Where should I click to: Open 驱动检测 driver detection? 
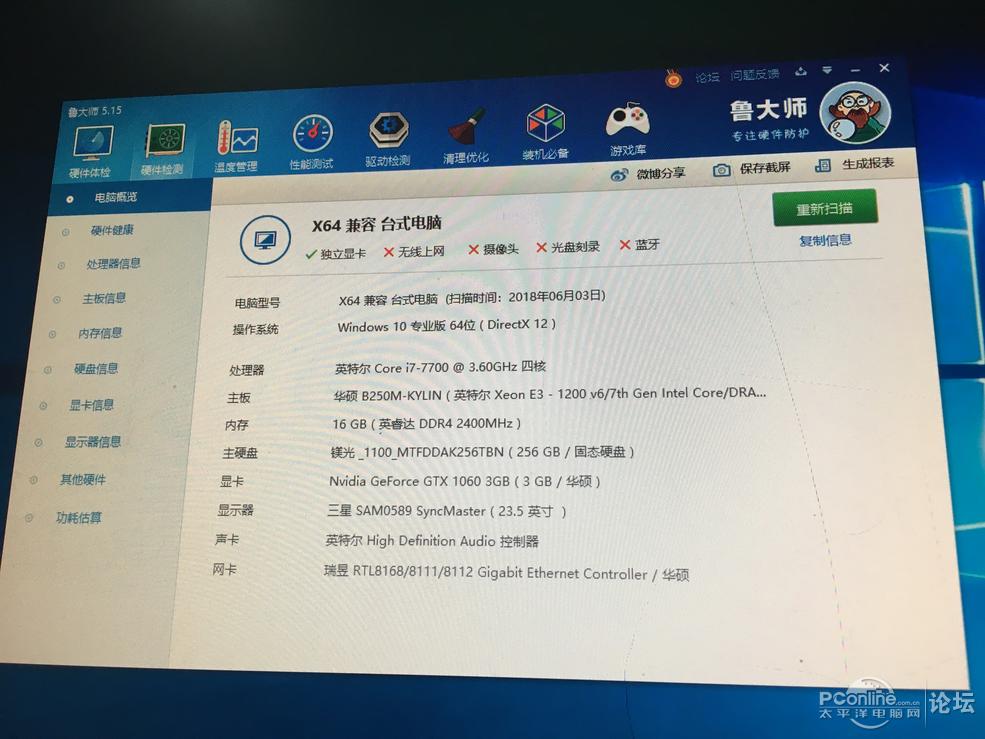pos(388,139)
